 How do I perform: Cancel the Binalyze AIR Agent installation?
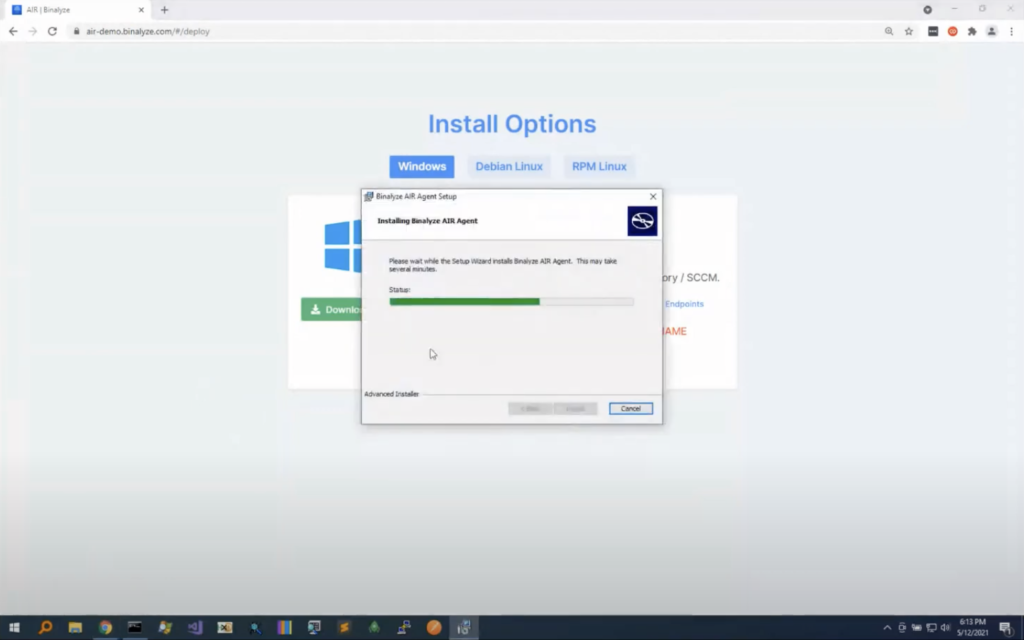click(x=630, y=409)
